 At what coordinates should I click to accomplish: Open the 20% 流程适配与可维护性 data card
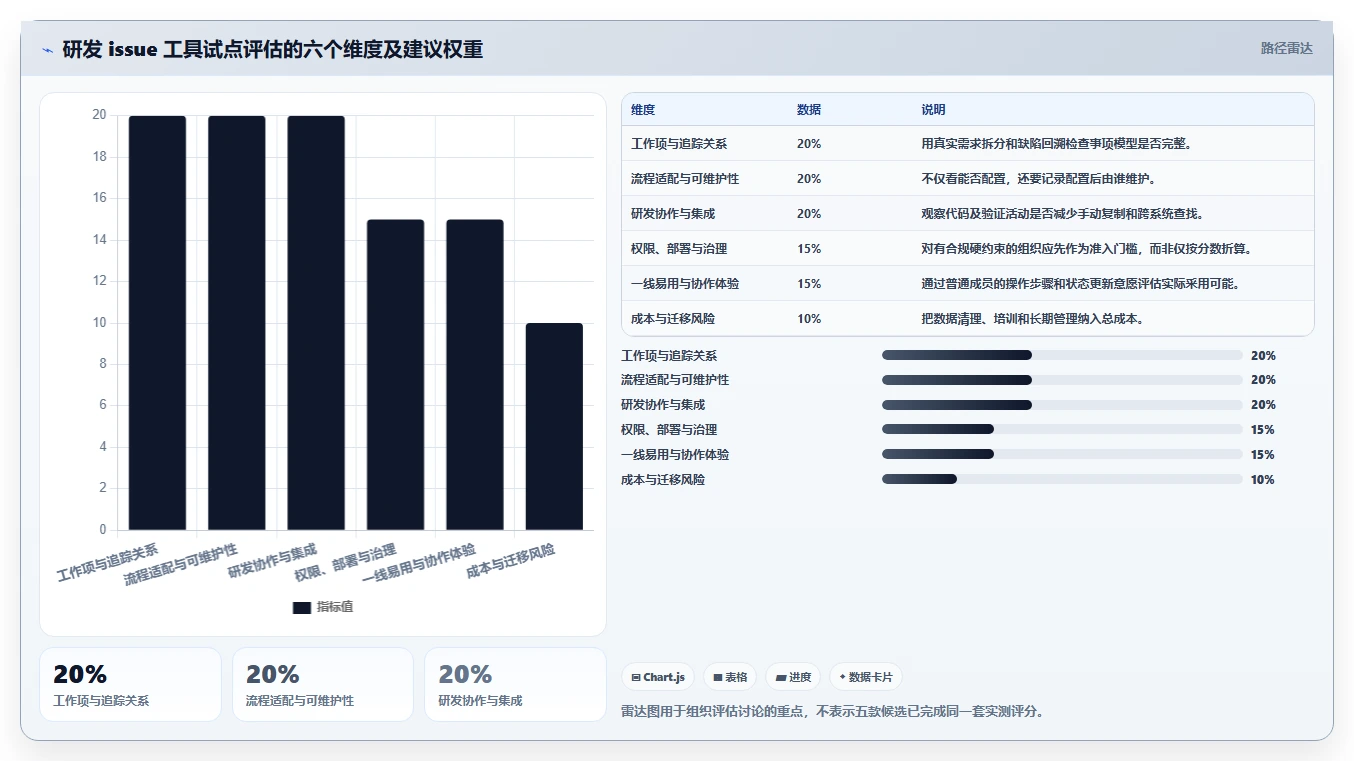322,684
